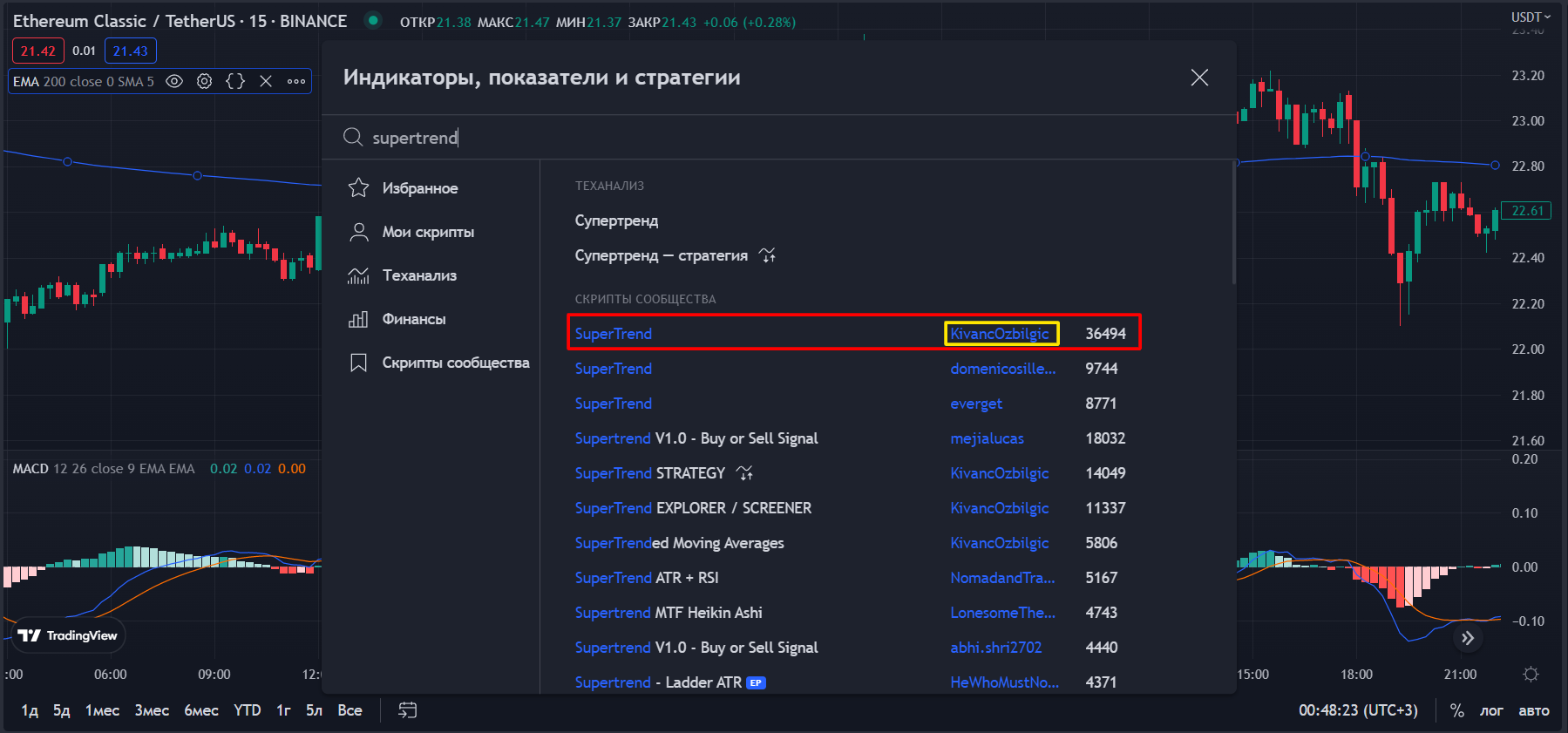Set chart range to 1мес
The height and width of the screenshot is (733, 1568).
click(102, 710)
